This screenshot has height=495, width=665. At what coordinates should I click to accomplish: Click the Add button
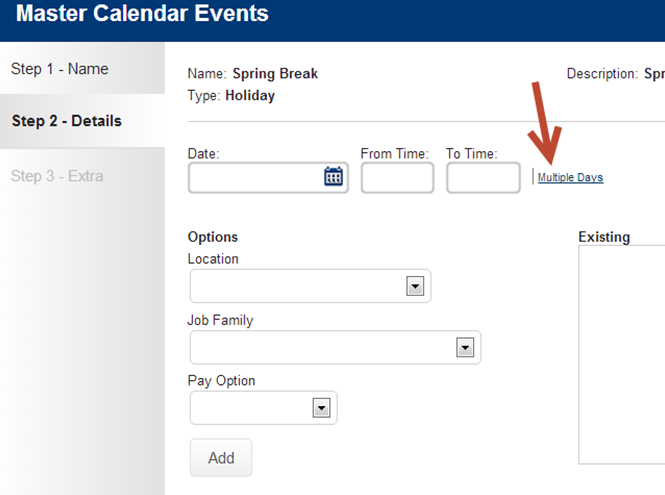point(221,458)
